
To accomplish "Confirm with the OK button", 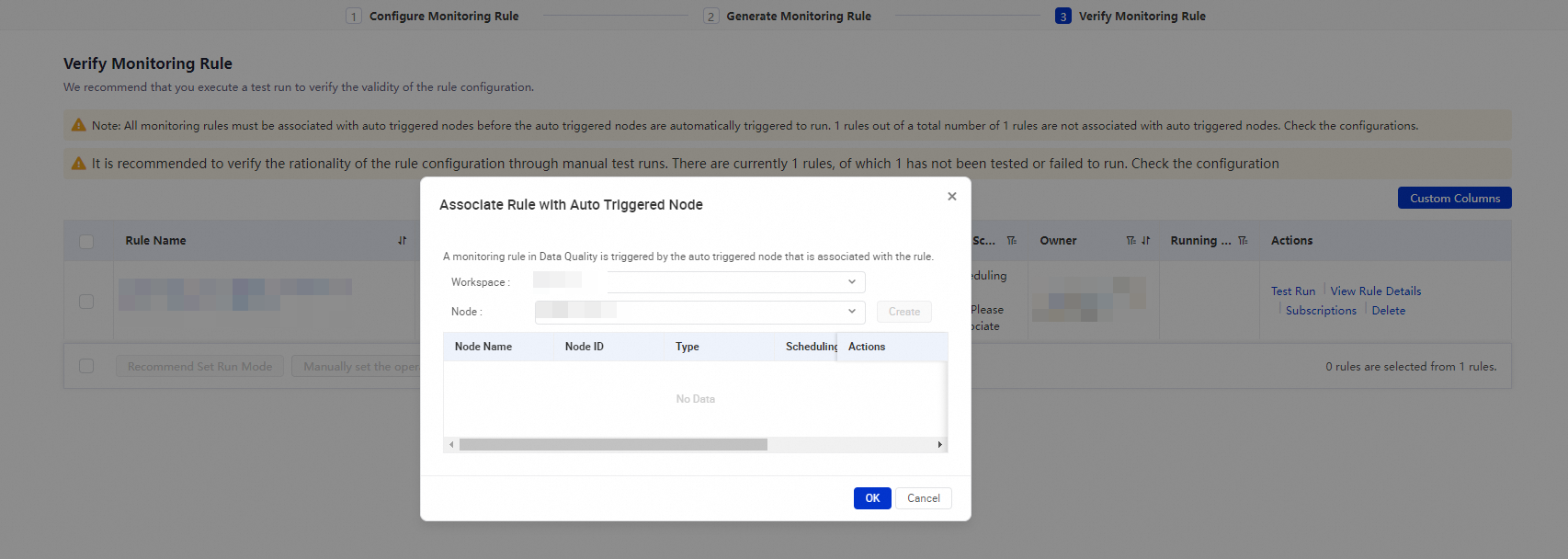I will point(872,498).
